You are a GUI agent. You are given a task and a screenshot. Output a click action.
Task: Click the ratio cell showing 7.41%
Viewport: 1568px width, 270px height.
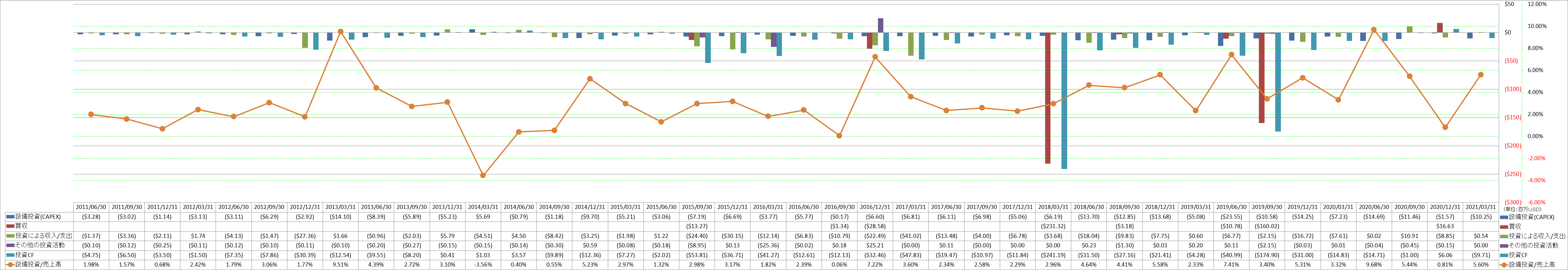[x=1231, y=265]
